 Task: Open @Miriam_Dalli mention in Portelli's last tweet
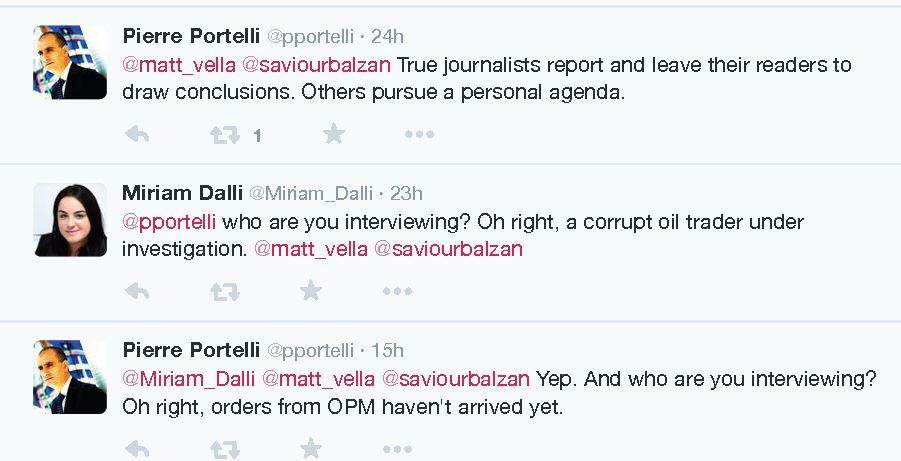(188, 379)
